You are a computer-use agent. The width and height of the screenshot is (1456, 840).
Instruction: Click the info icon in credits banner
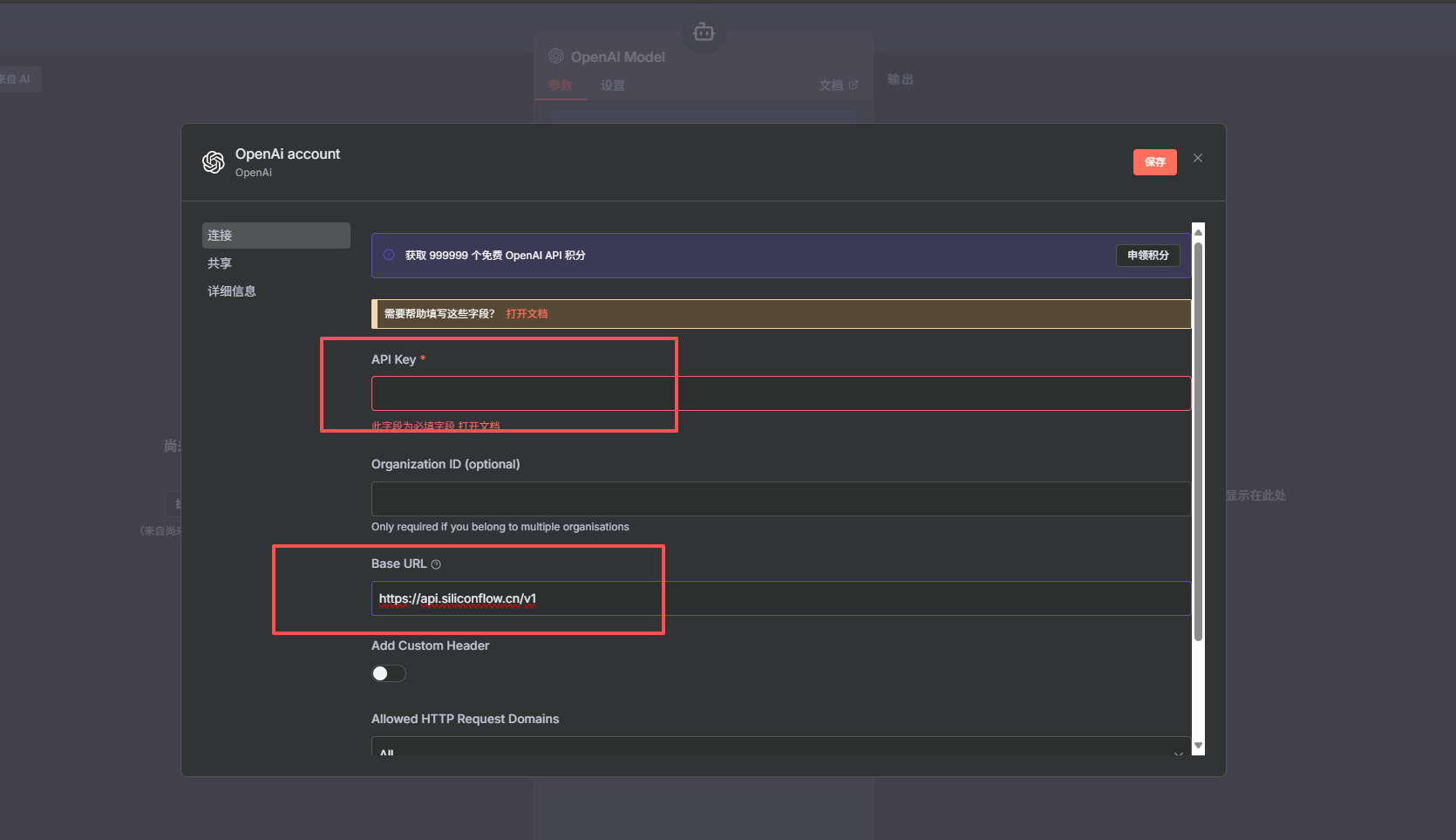pyautogui.click(x=389, y=256)
